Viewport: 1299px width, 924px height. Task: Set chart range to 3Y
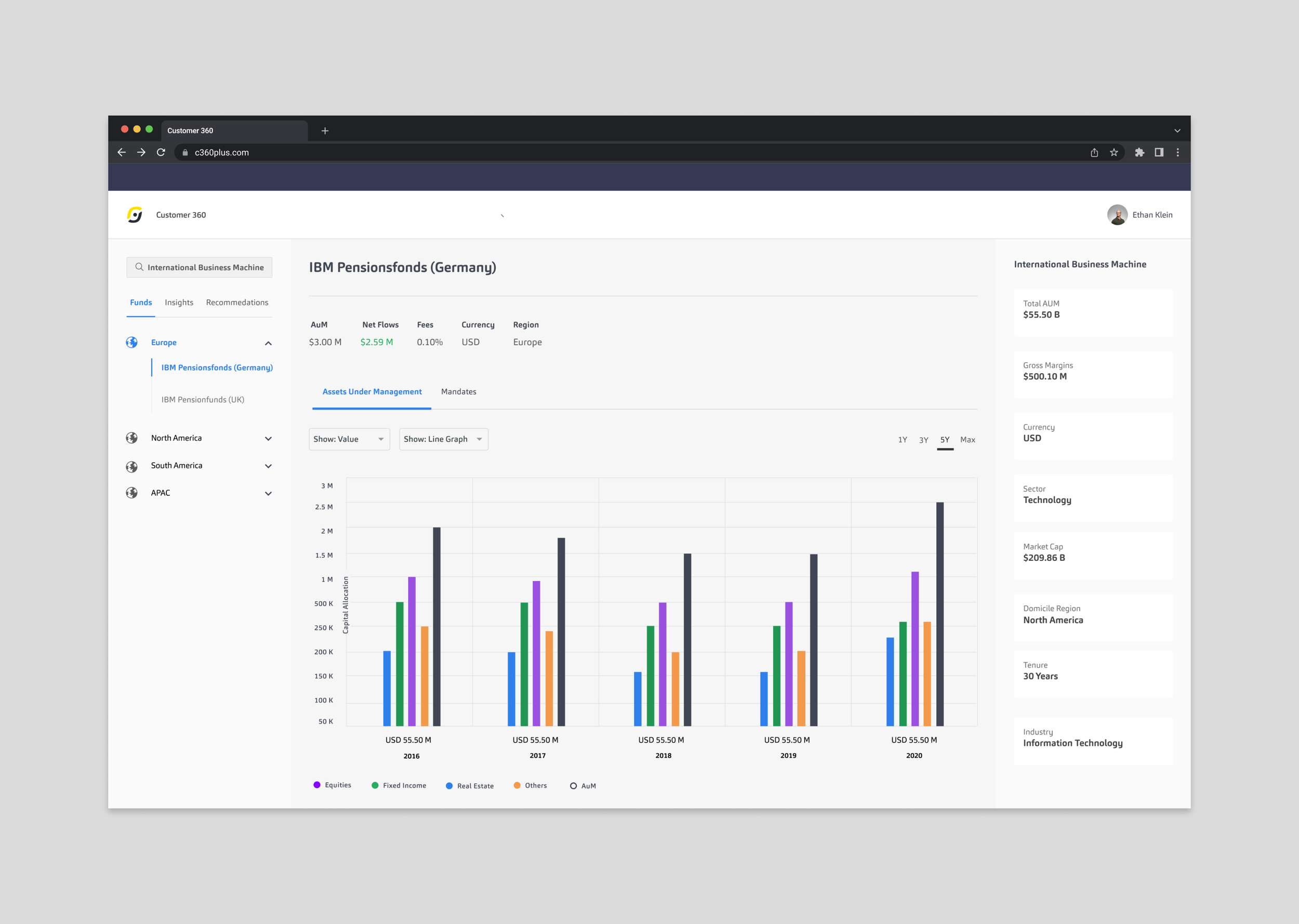tap(924, 440)
